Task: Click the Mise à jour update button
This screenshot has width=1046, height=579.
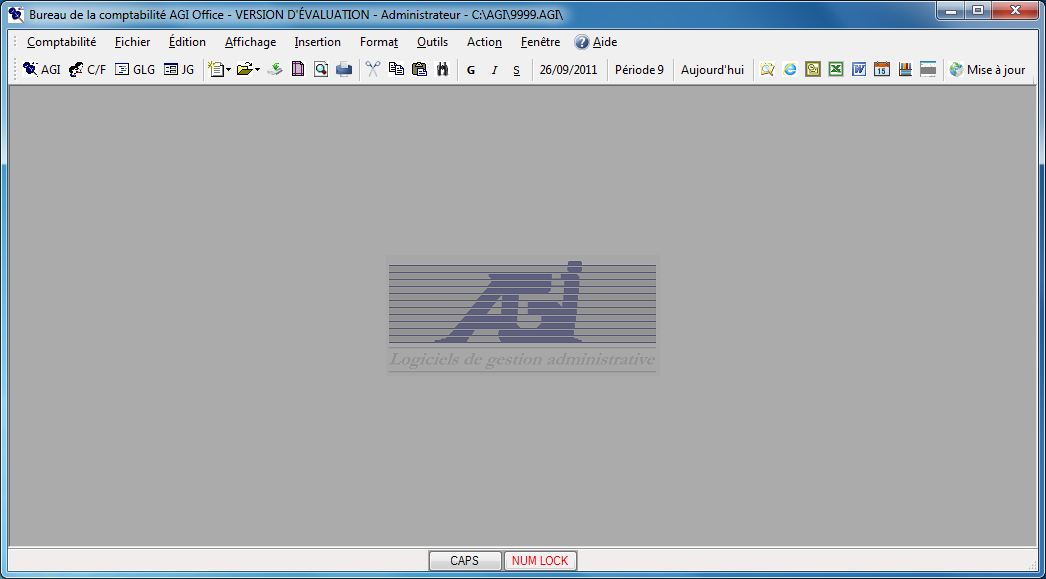Action: (987, 69)
